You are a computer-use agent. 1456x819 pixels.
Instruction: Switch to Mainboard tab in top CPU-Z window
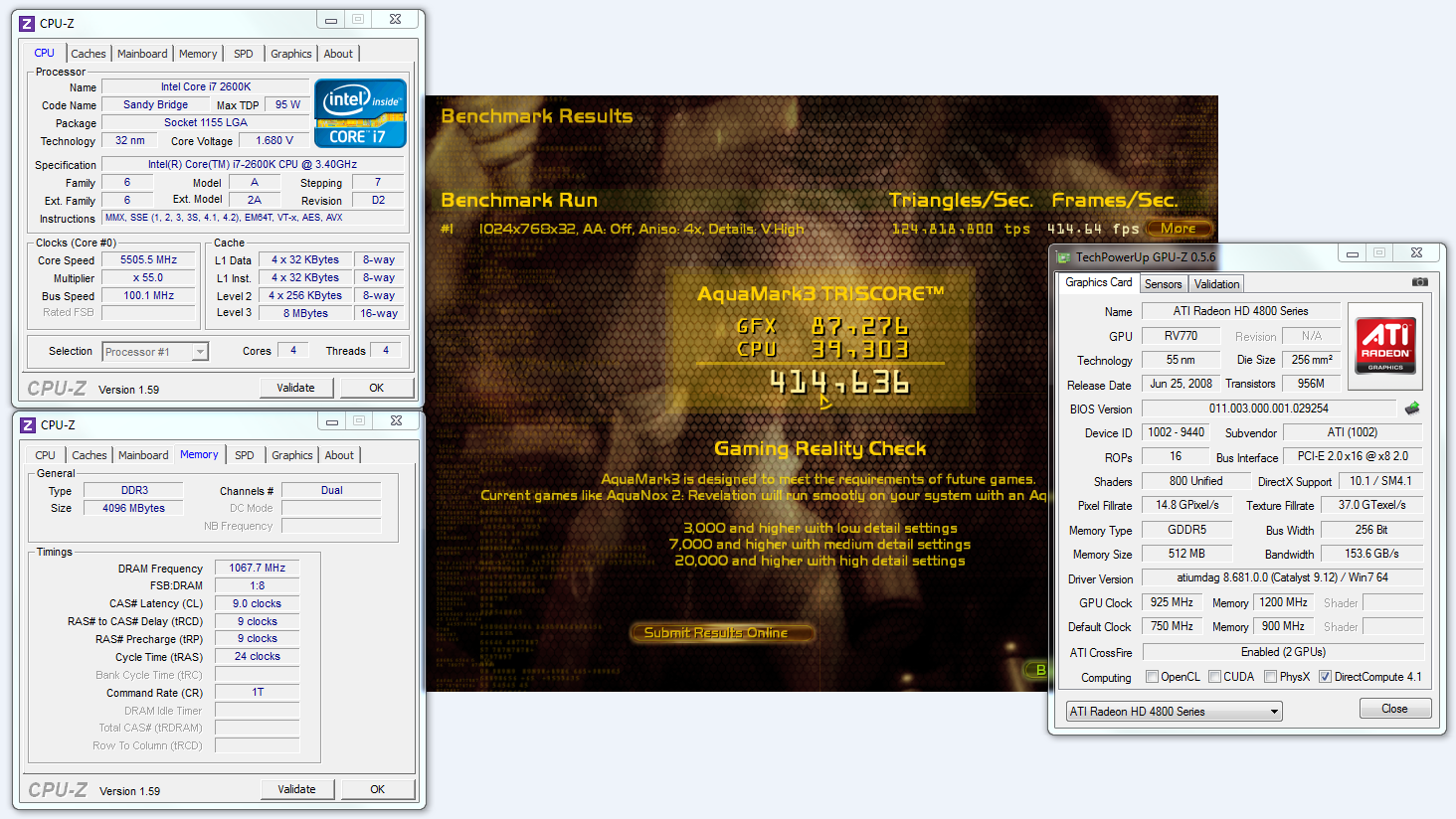(x=142, y=54)
